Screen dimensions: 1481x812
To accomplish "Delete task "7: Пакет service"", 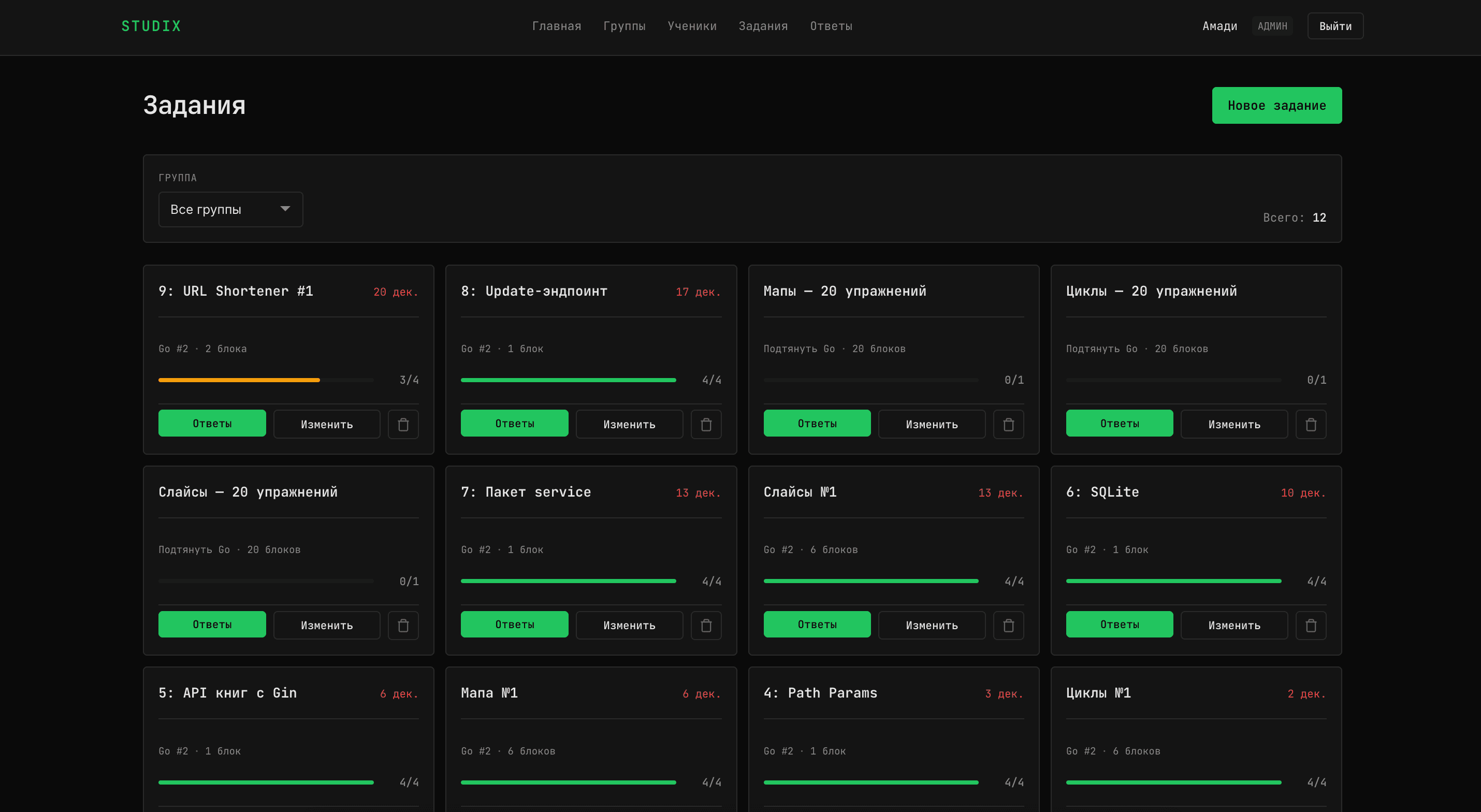I will (x=706, y=625).
